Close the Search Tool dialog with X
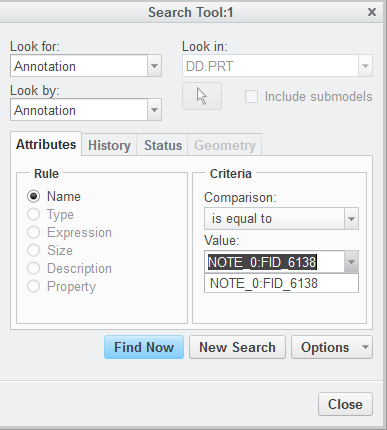 pyautogui.click(x=372, y=12)
